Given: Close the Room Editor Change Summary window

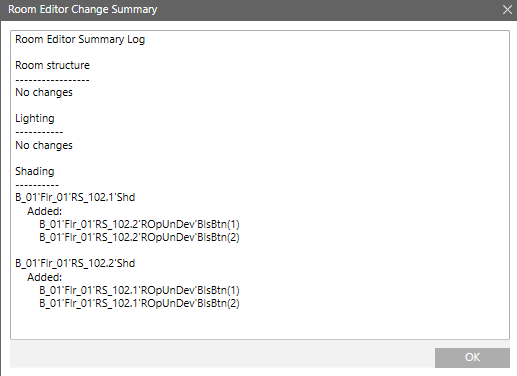Looking at the screenshot, I should [x=507, y=10].
